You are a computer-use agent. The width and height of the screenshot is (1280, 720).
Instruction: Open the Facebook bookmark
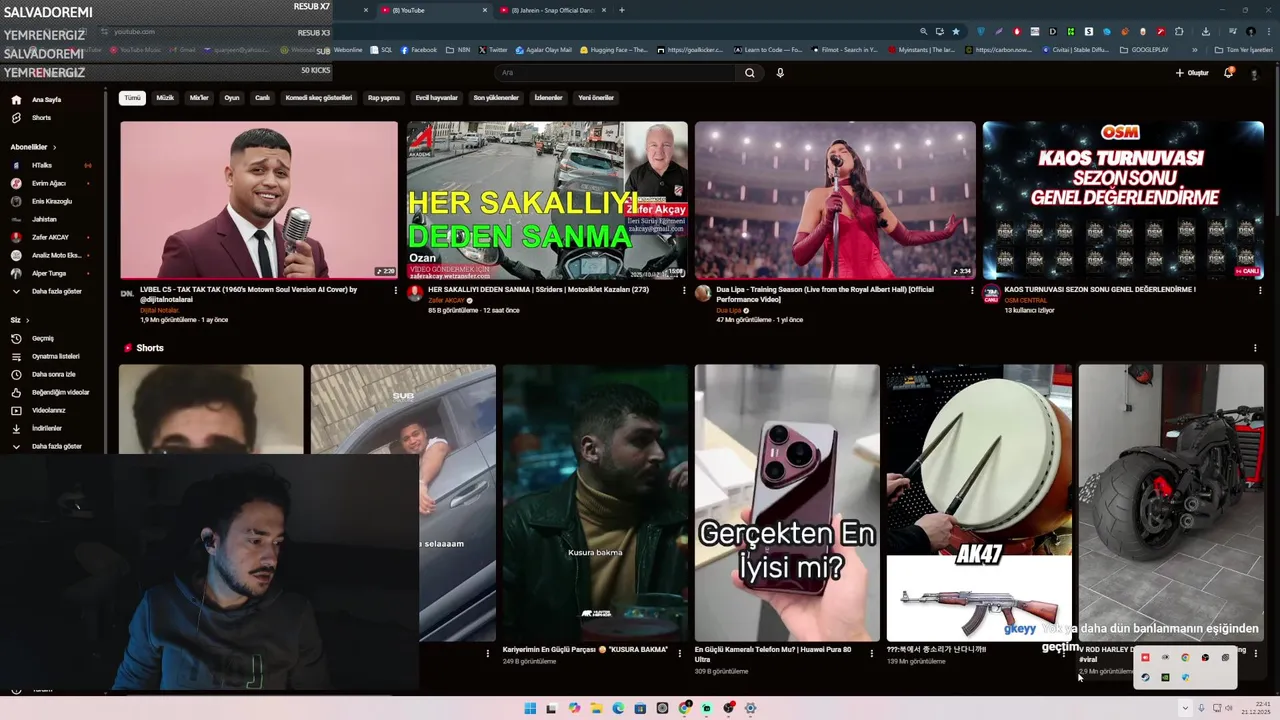coord(419,49)
